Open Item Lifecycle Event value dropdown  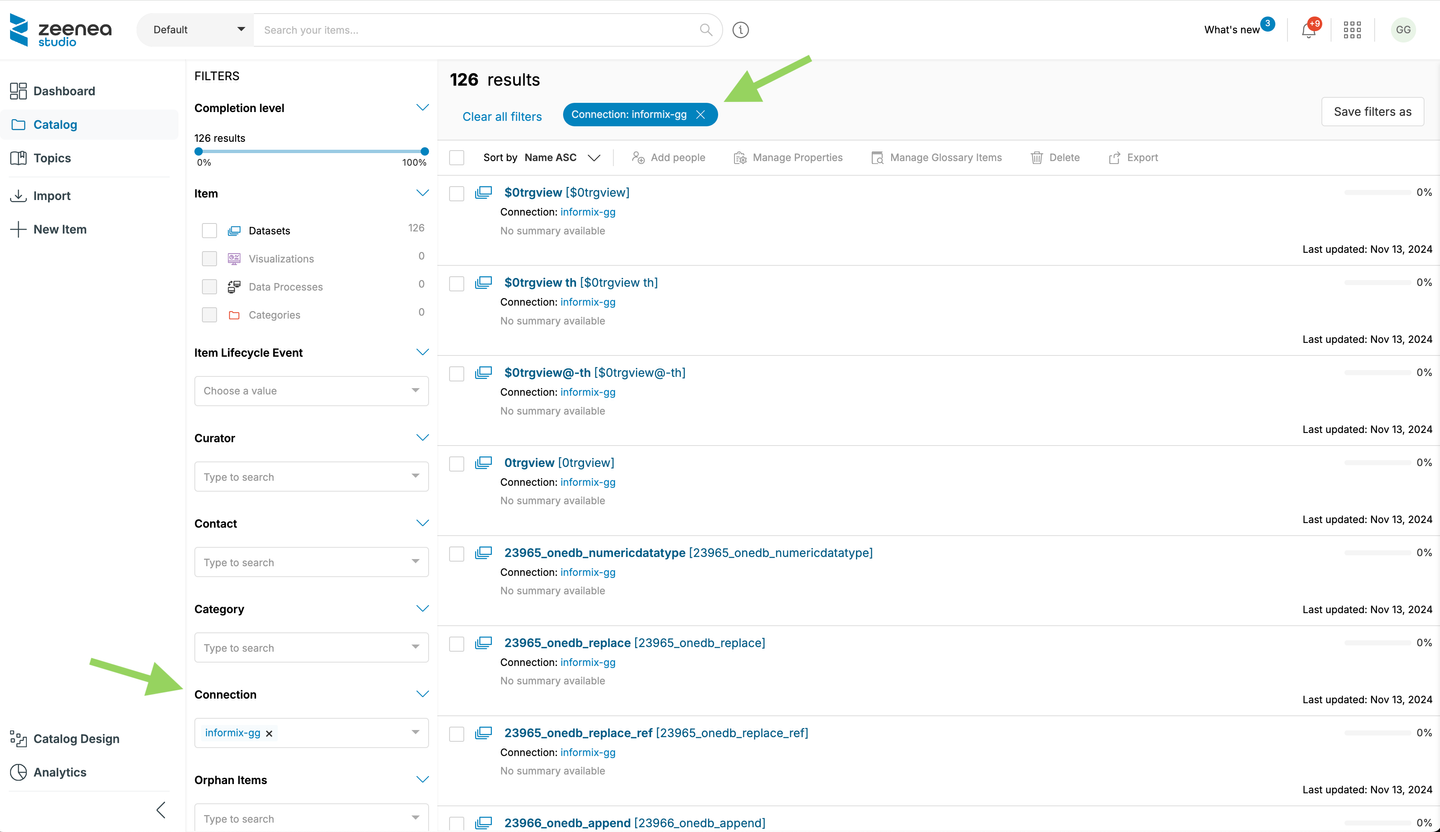[311, 391]
